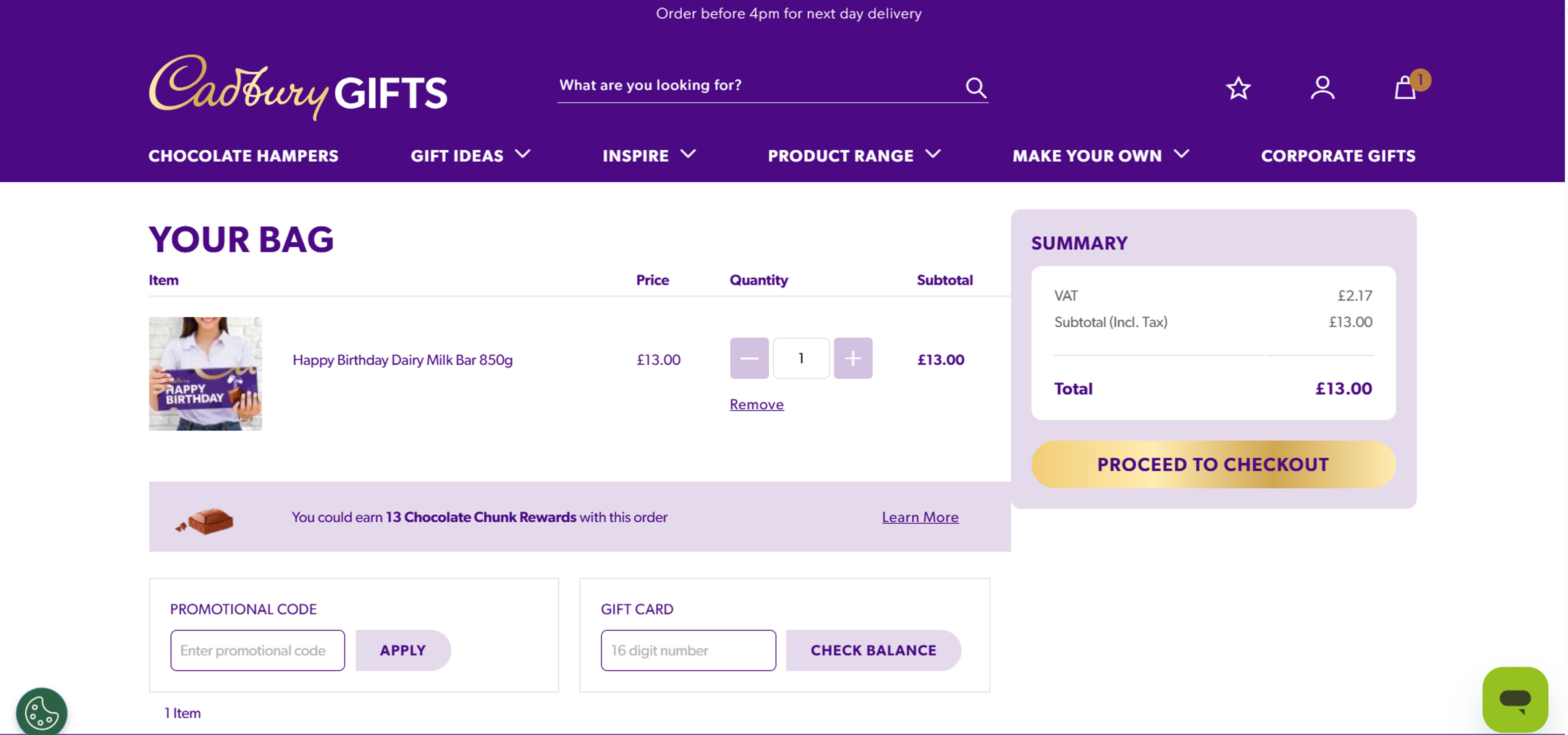Increase quantity with the plus icon

[x=853, y=359]
